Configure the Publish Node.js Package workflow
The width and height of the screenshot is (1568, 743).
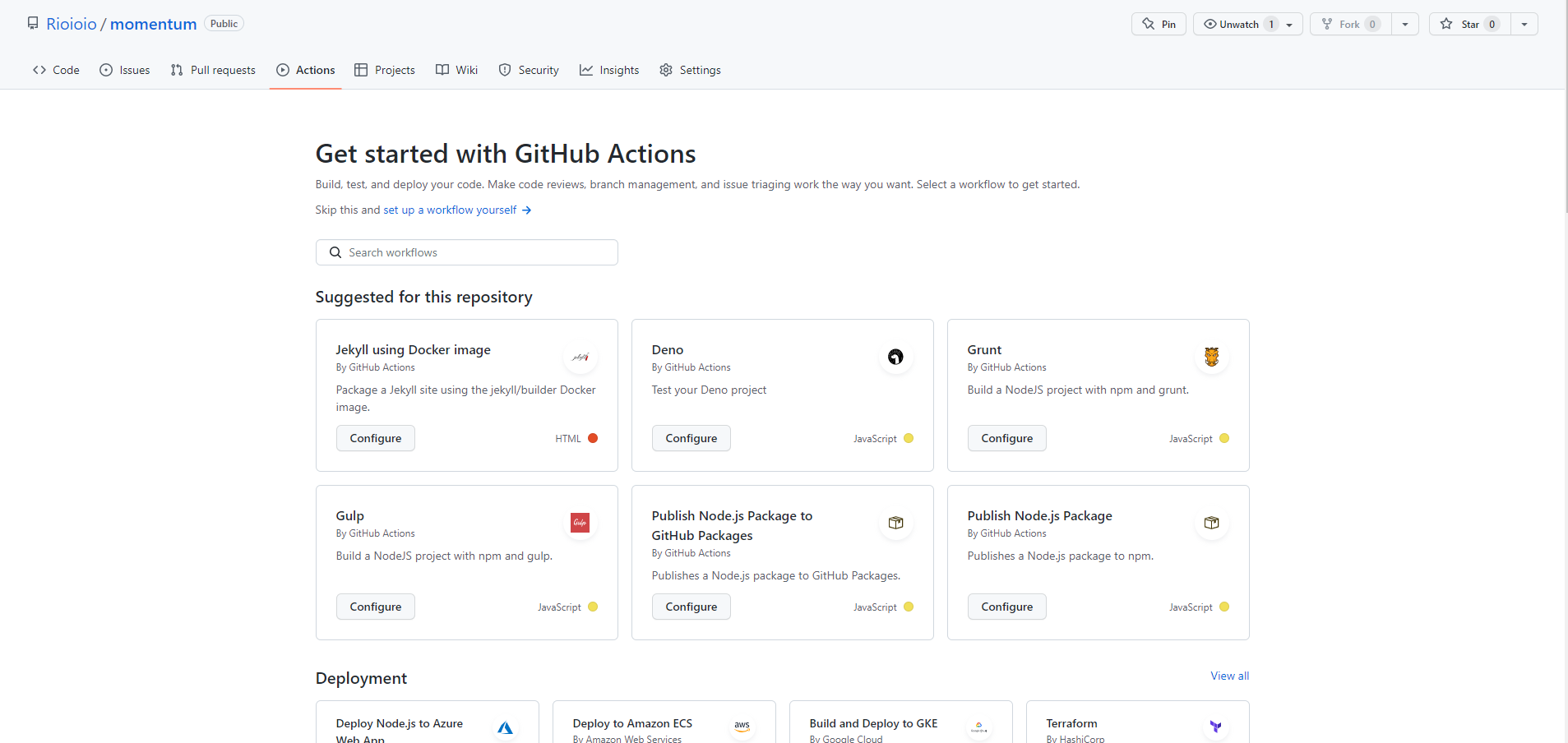tap(1007, 607)
